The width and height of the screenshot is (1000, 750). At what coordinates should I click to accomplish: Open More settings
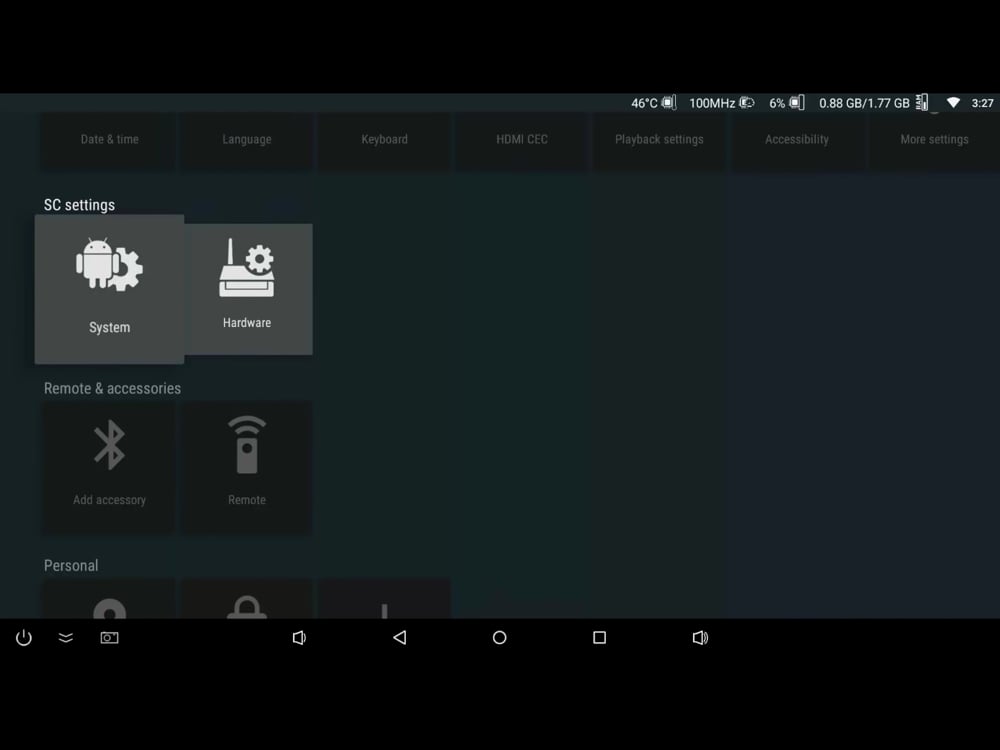(934, 140)
